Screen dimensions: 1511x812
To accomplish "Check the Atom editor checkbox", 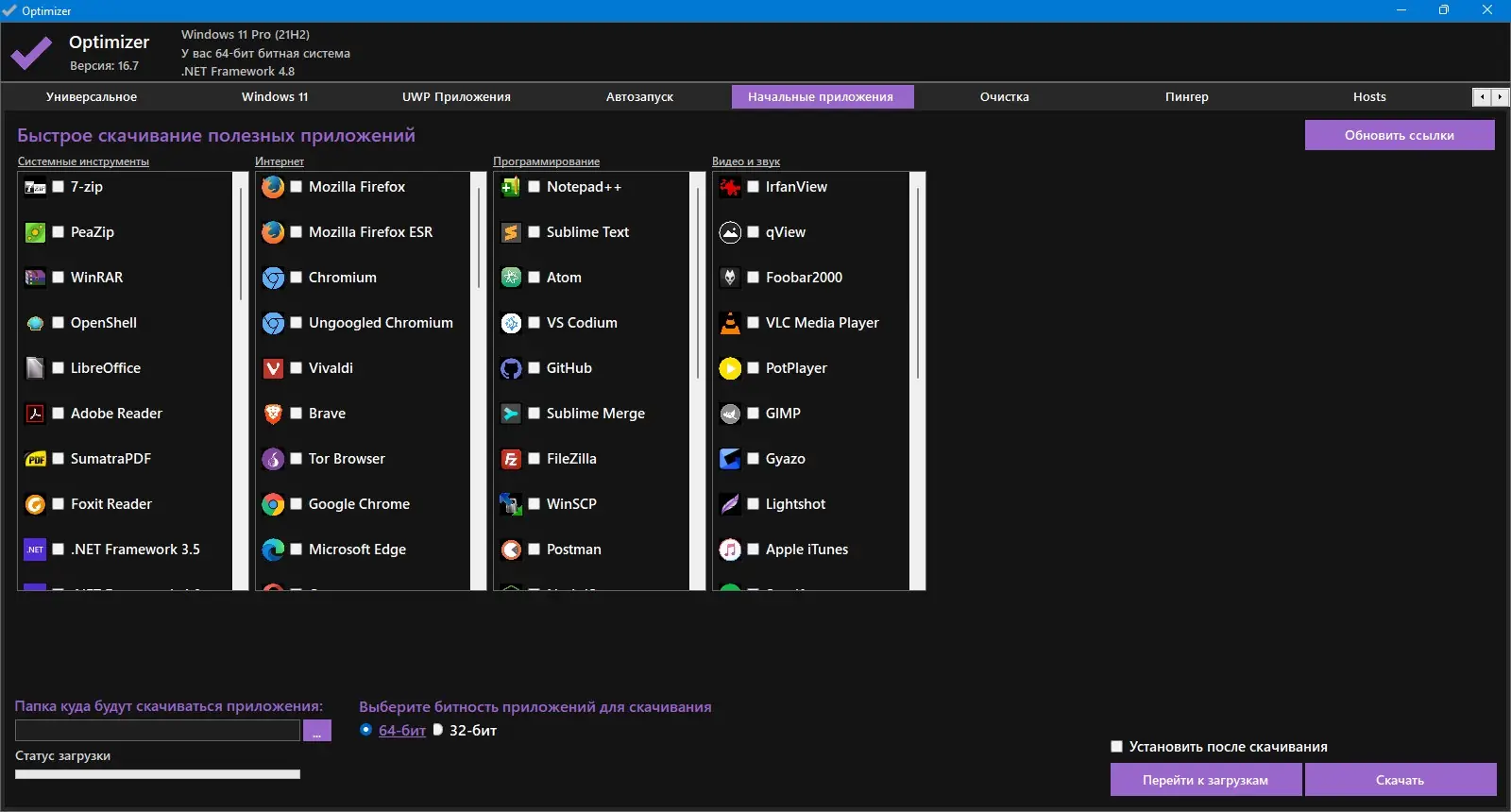I will (x=535, y=278).
